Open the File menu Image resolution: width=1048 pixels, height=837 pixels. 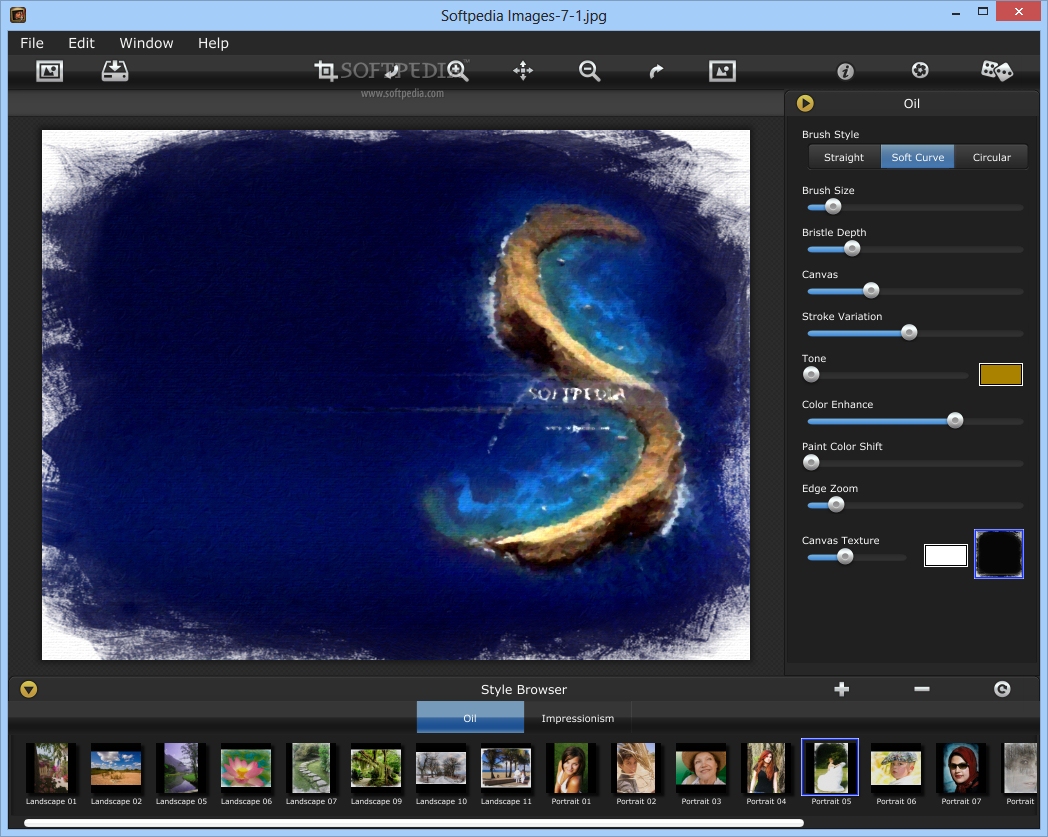tap(32, 43)
